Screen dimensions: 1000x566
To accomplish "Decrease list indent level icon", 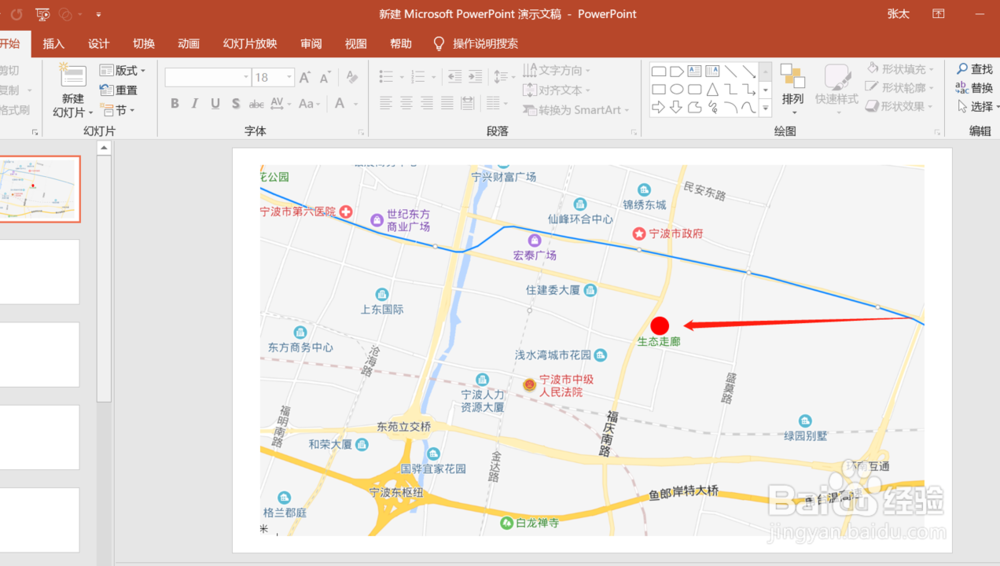I will coord(454,77).
